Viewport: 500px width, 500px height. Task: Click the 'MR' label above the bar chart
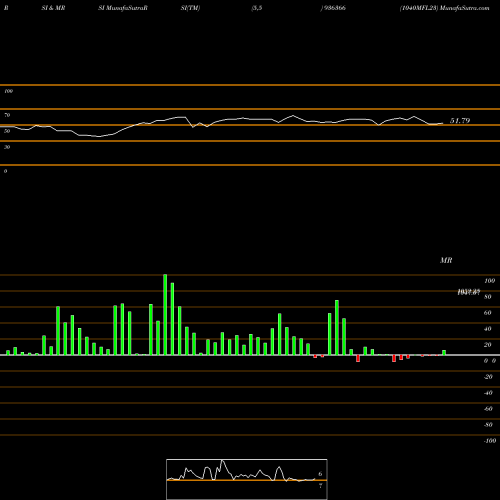446,260
